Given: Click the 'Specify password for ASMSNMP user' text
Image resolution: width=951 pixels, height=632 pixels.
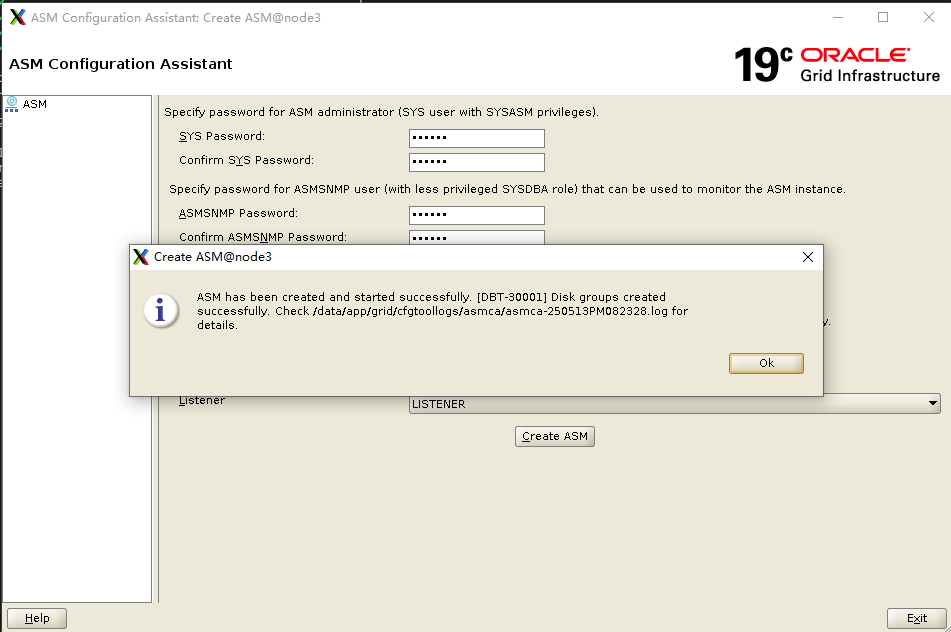Looking at the screenshot, I should [507, 189].
